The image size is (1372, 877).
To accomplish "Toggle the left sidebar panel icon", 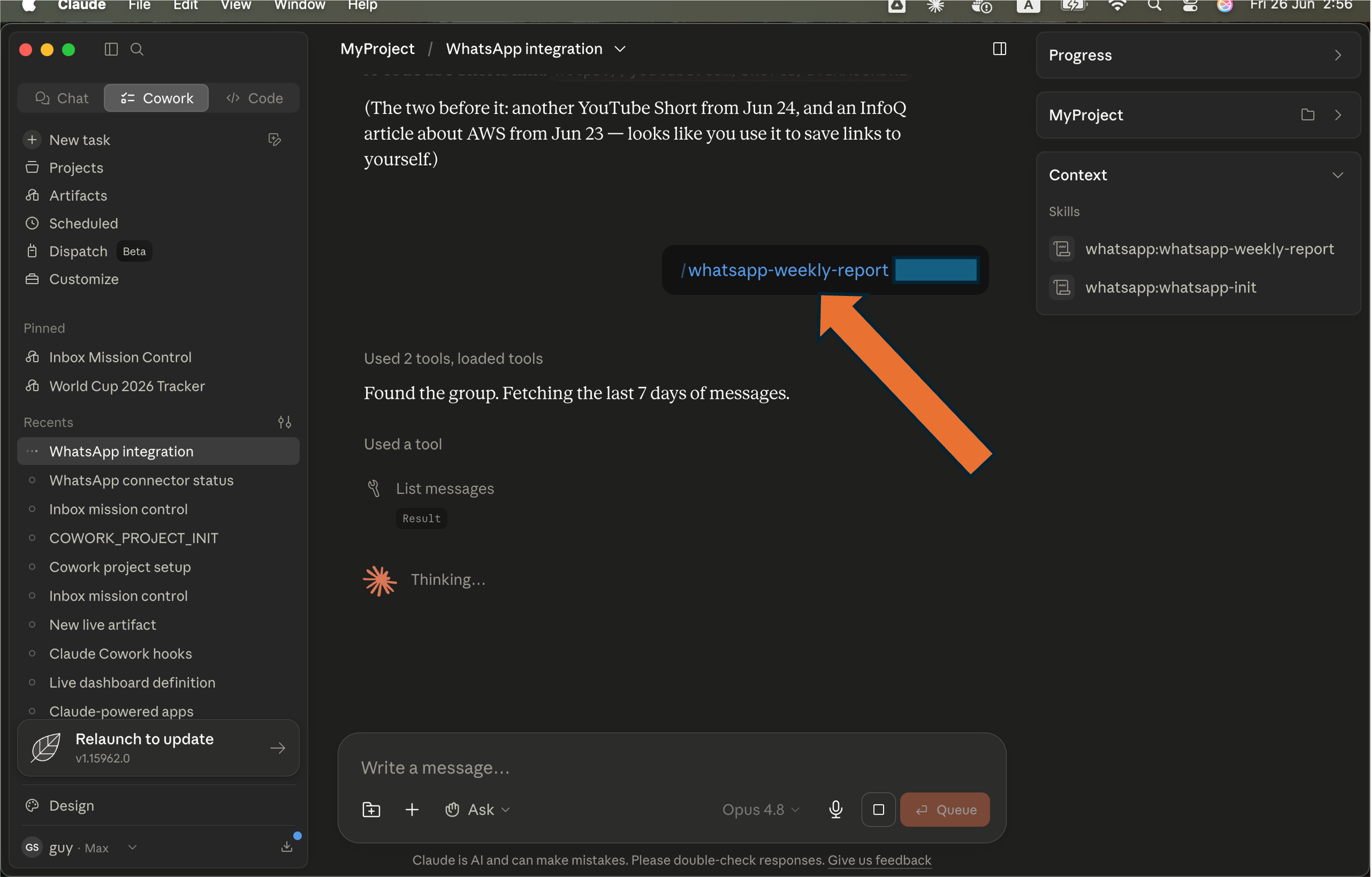I will coord(111,49).
